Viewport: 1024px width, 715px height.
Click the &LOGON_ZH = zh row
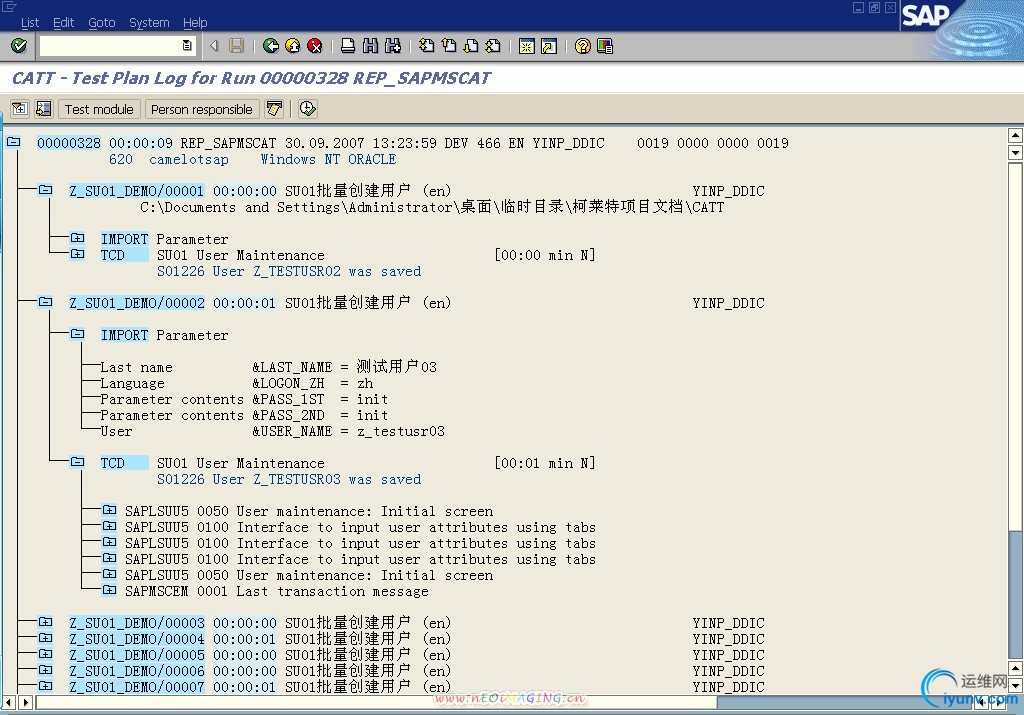tap(236, 383)
